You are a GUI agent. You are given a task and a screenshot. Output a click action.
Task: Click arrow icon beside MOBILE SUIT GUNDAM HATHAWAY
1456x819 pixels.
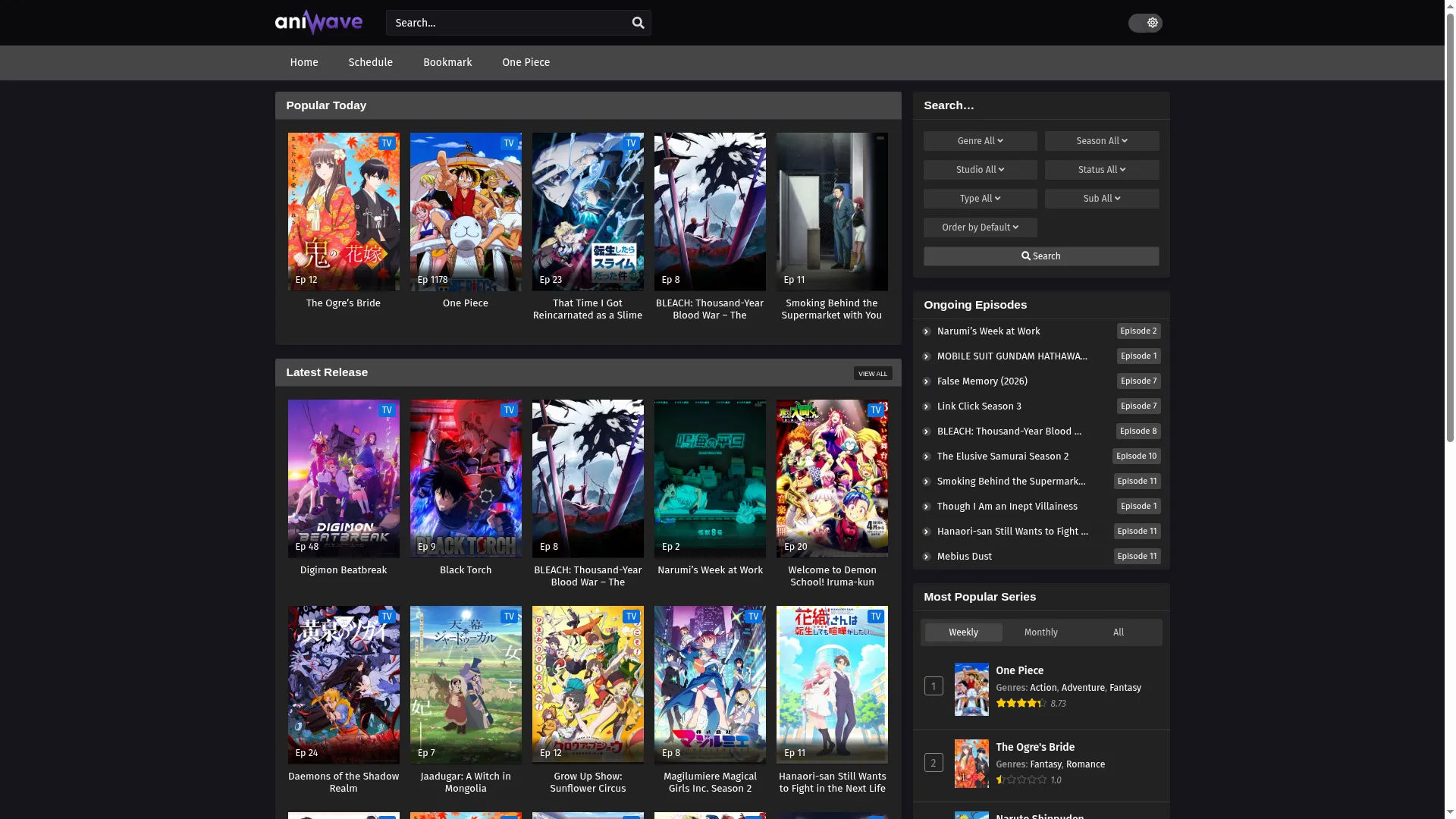(x=927, y=356)
